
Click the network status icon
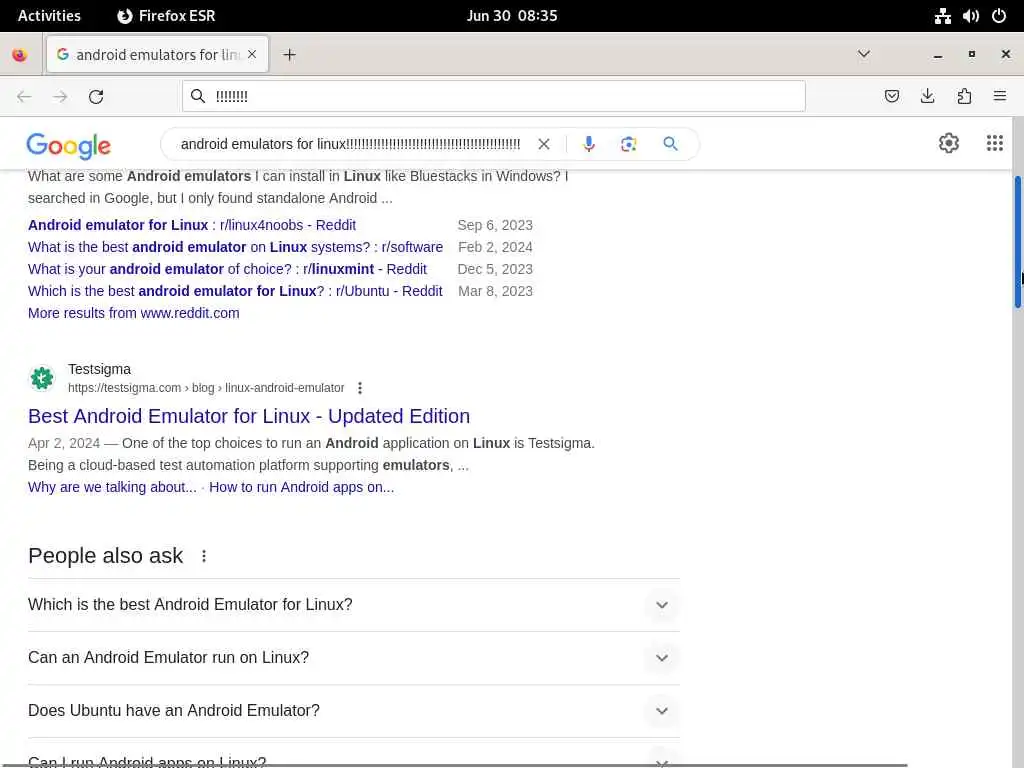click(942, 16)
